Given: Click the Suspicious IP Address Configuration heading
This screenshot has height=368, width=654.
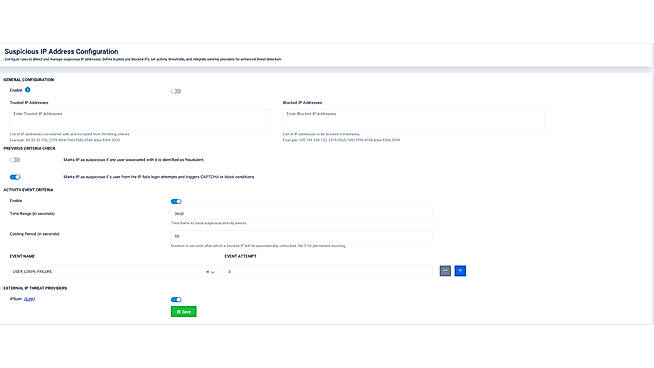Looking at the screenshot, I should click(61, 51).
